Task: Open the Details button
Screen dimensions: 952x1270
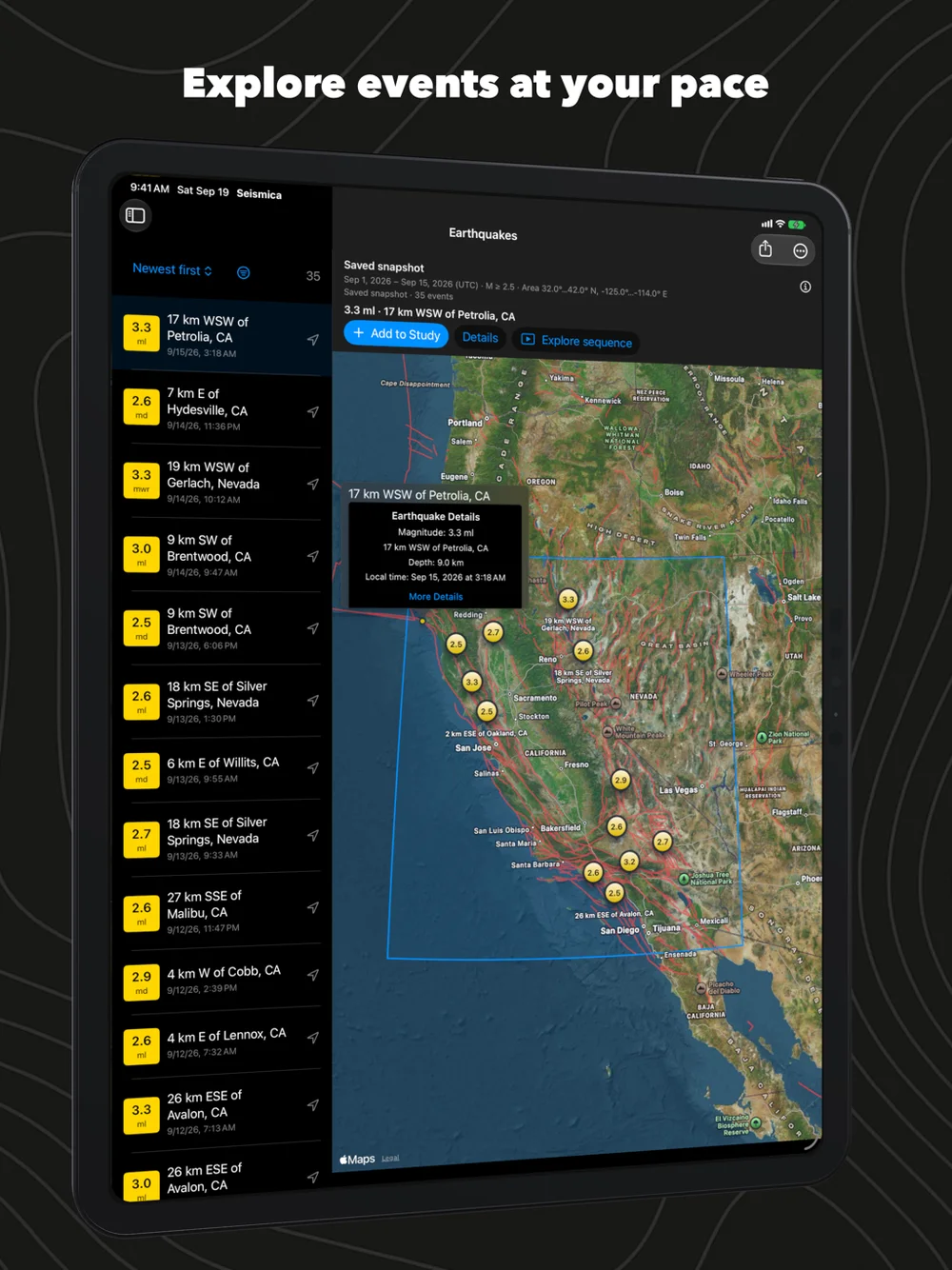Action: 480,338
